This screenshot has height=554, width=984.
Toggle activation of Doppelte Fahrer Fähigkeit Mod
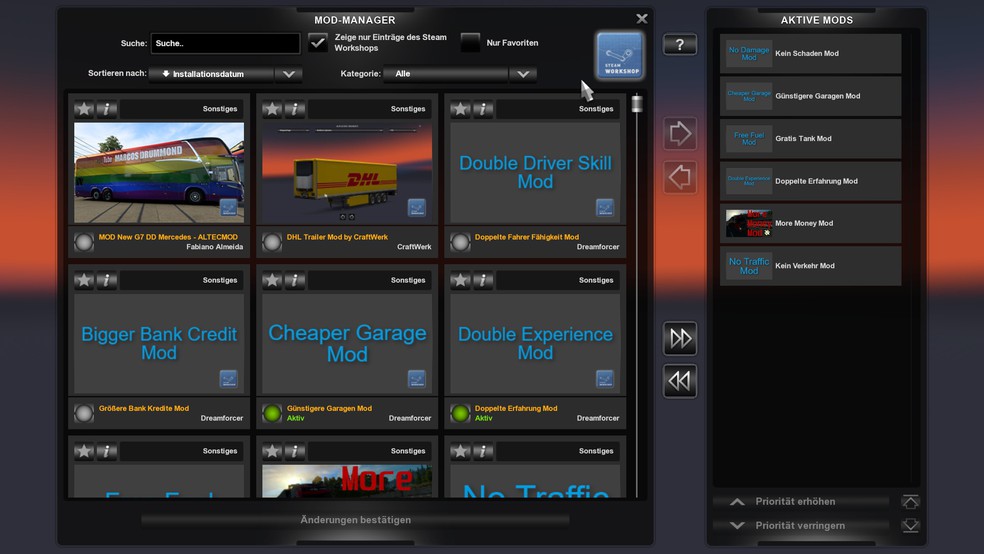(461, 242)
